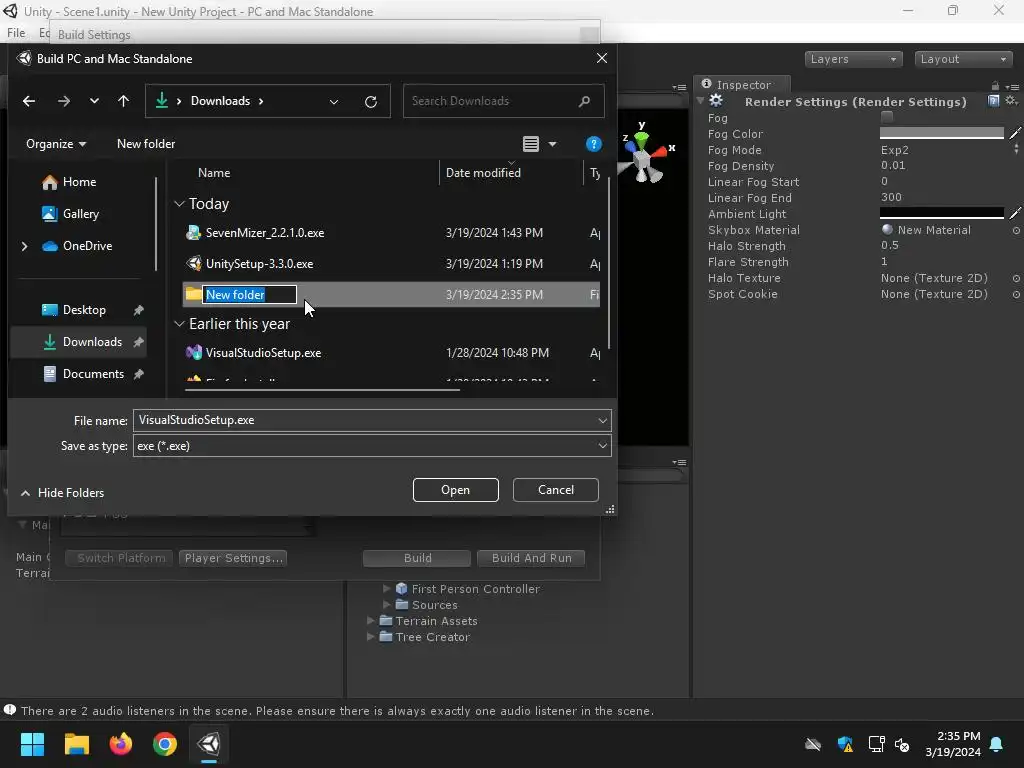The image size is (1024, 768).
Task: Close Build PC and Mac Standalone dialog
Action: [602, 58]
